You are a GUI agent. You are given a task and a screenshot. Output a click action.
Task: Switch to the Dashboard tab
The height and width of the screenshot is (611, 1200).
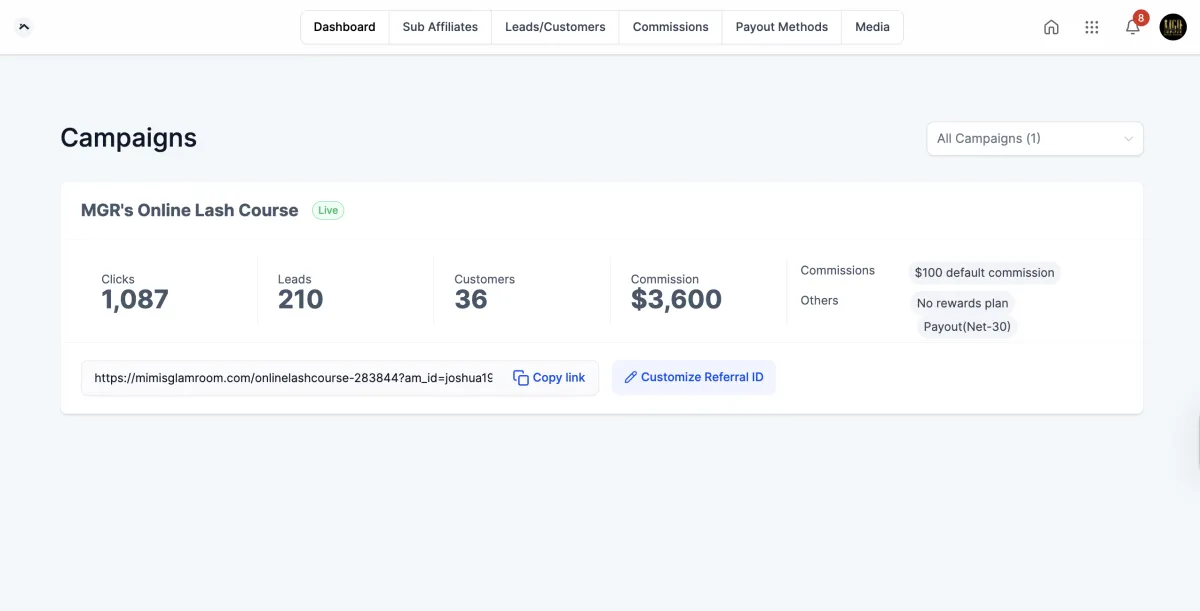[x=344, y=27]
